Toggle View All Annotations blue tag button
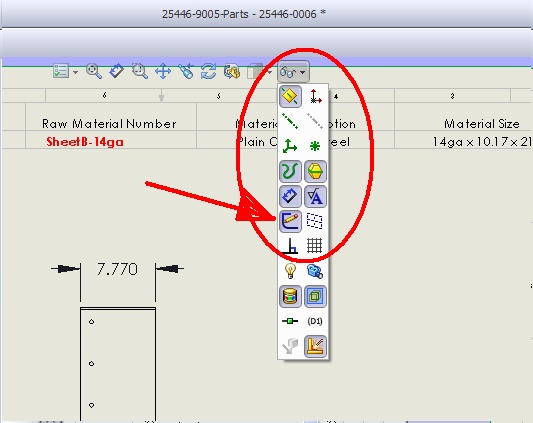 point(290,196)
